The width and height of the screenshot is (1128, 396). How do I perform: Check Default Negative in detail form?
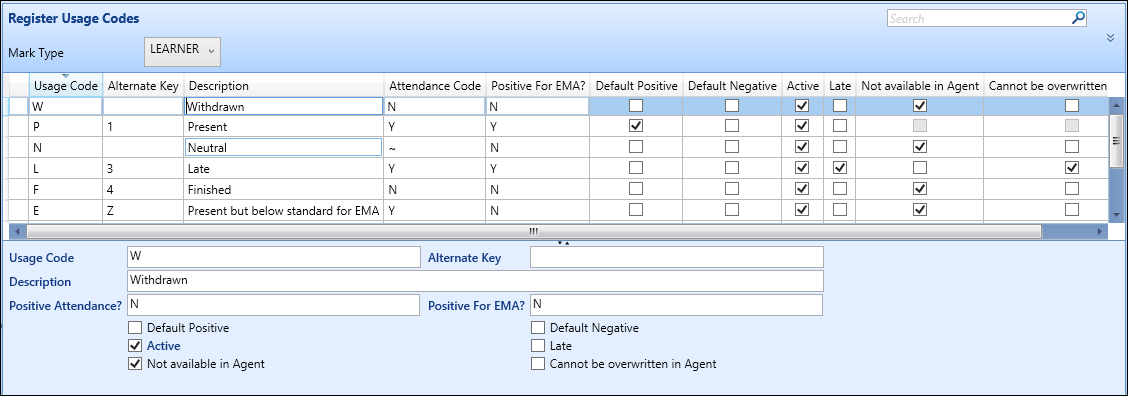[x=538, y=328]
